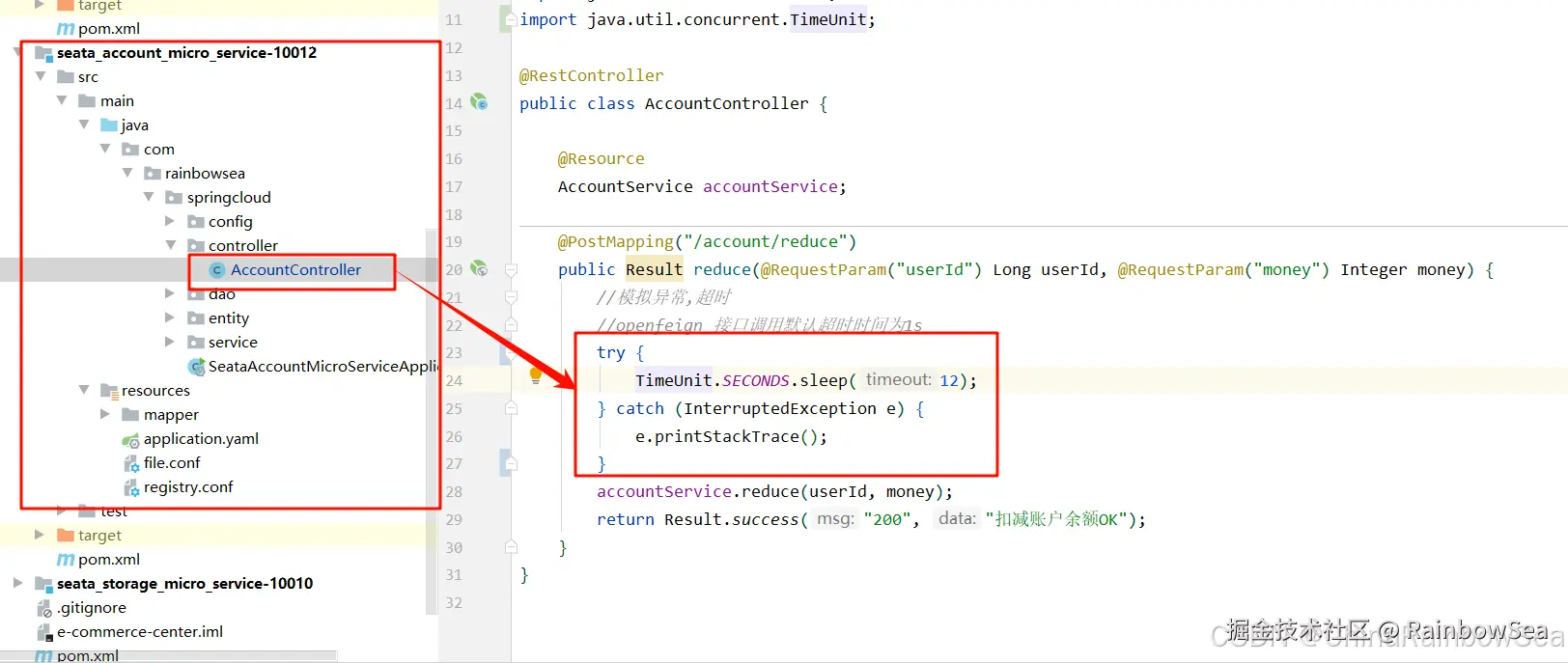
Task: Select the dao package row
Action: tap(219, 293)
